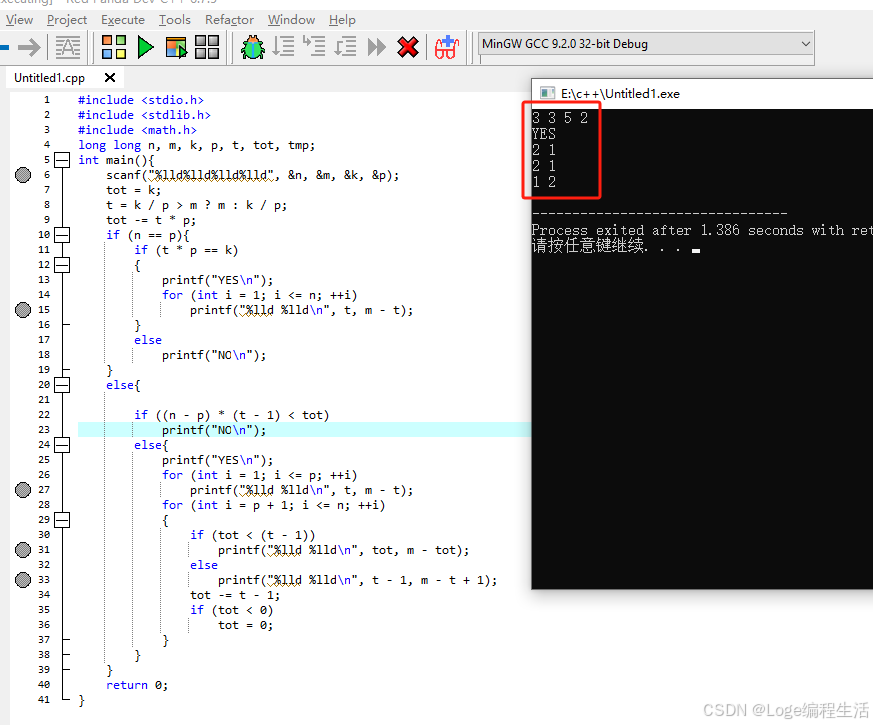
Task: Click the console output line '1 2'
Action: click(x=544, y=182)
